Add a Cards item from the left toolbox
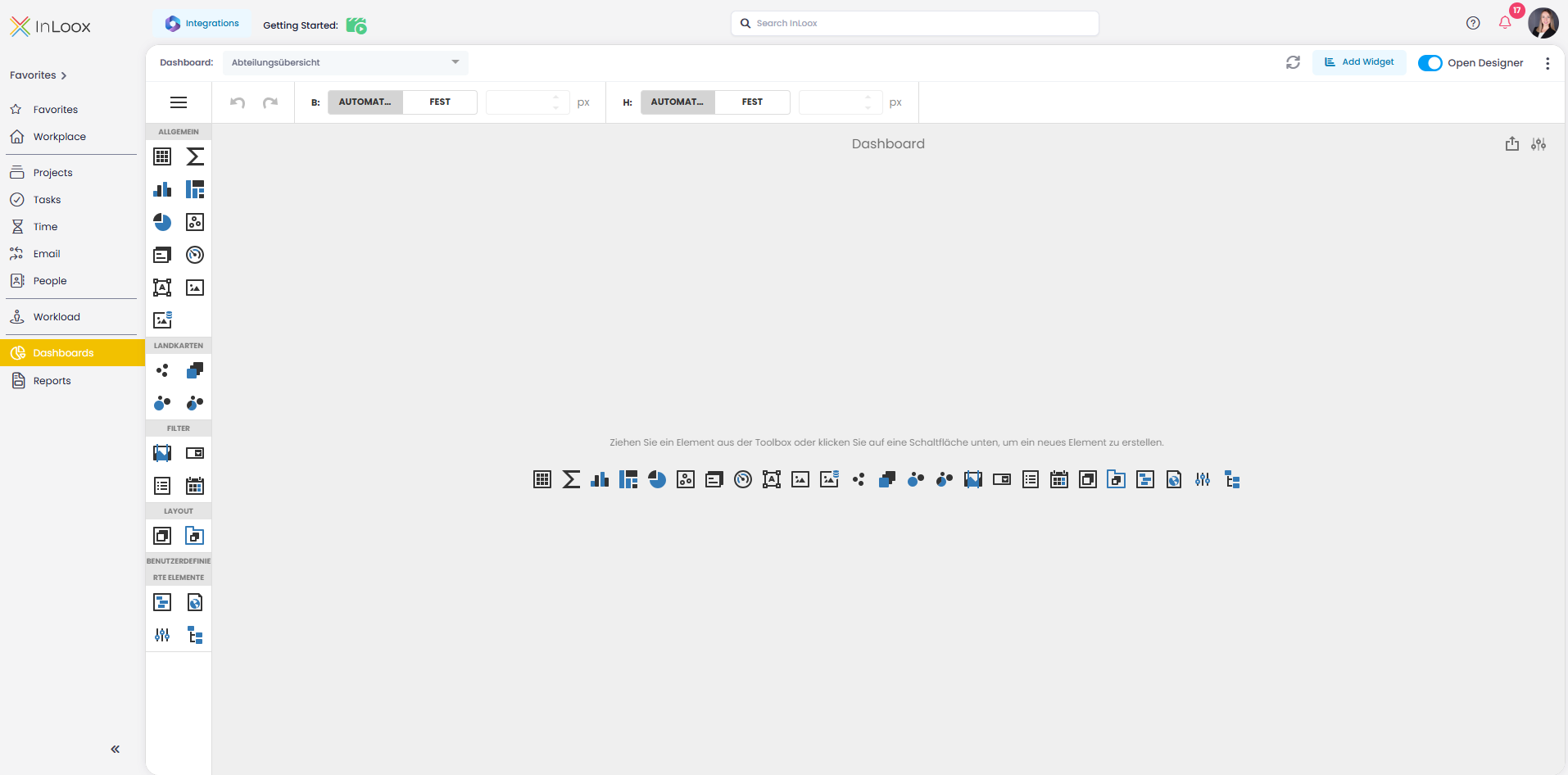 pyautogui.click(x=162, y=255)
